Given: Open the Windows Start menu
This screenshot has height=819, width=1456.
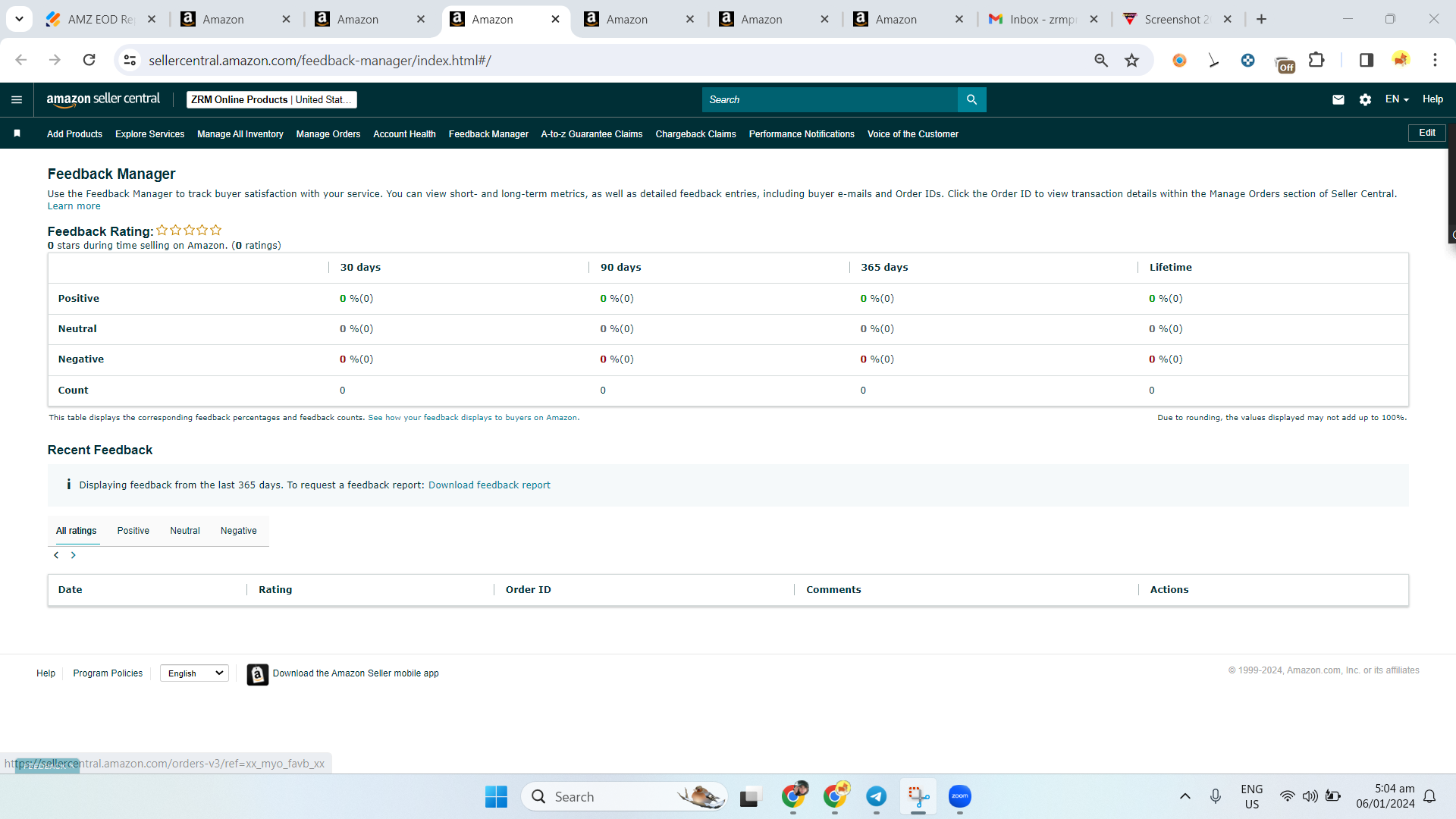Looking at the screenshot, I should coord(496,796).
